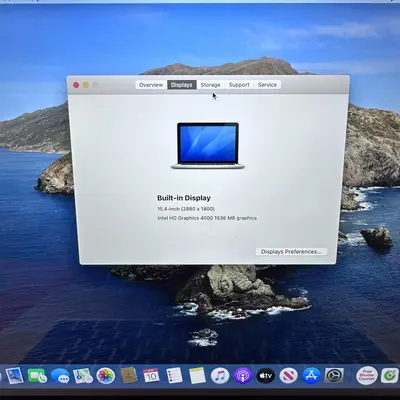Open System Preferences gear in dock
400x400 pixels.
coord(333,376)
